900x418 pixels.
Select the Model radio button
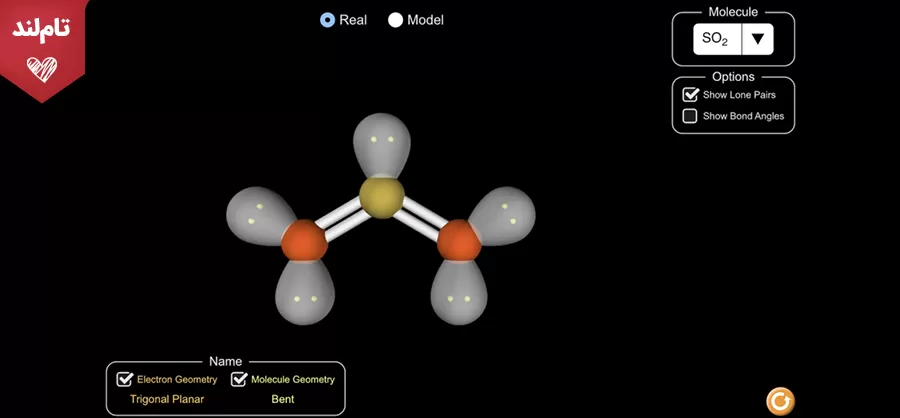(395, 20)
